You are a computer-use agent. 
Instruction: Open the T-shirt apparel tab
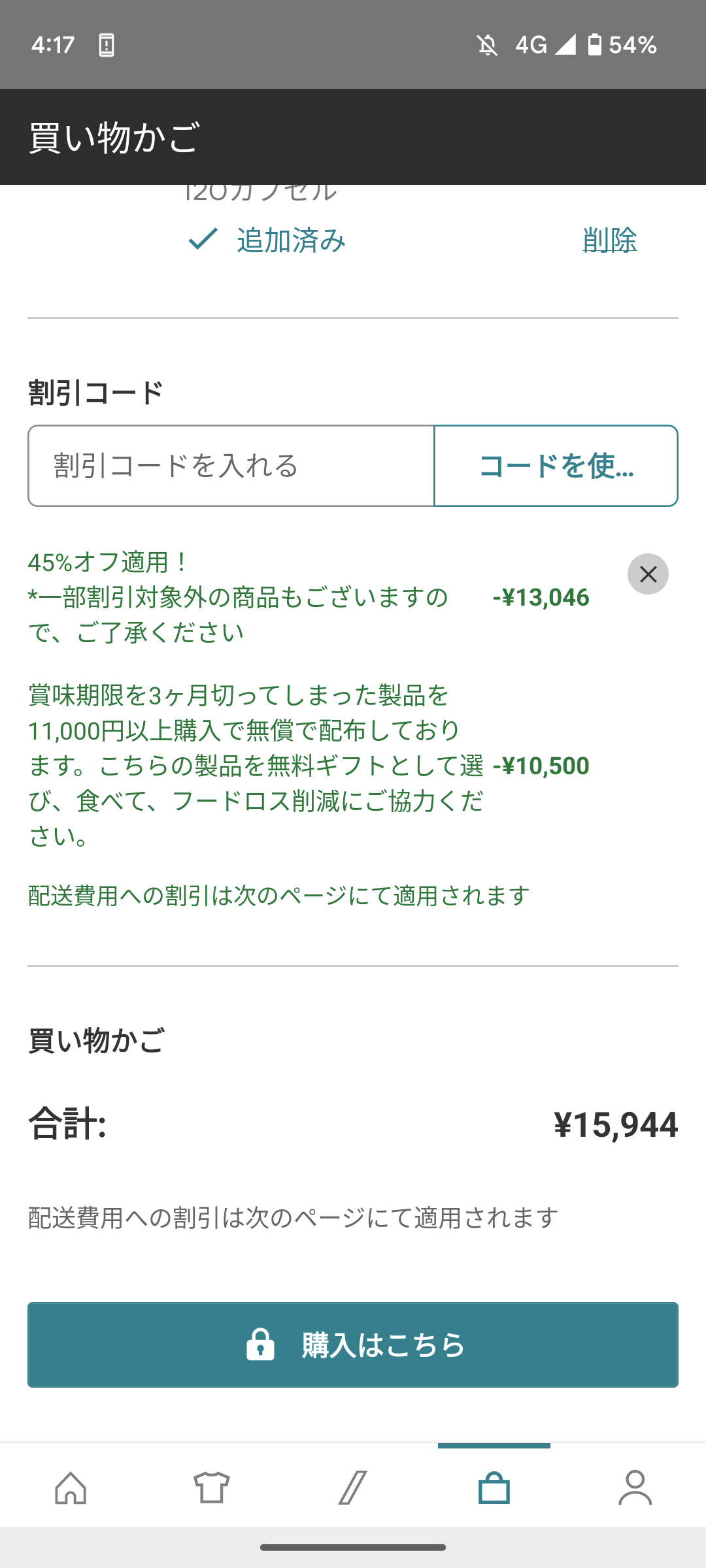point(212,1488)
